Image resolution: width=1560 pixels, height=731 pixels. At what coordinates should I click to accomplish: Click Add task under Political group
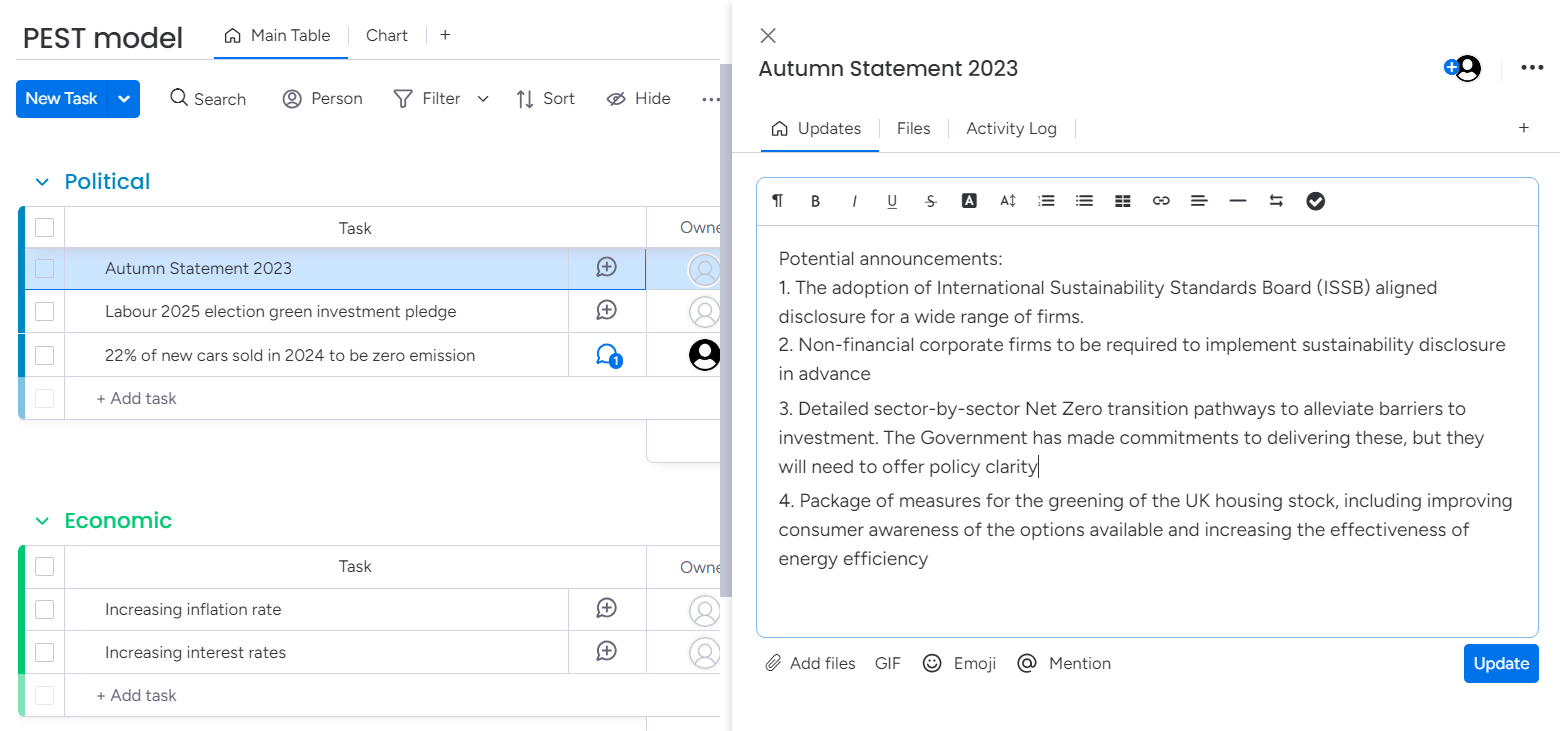coord(137,398)
